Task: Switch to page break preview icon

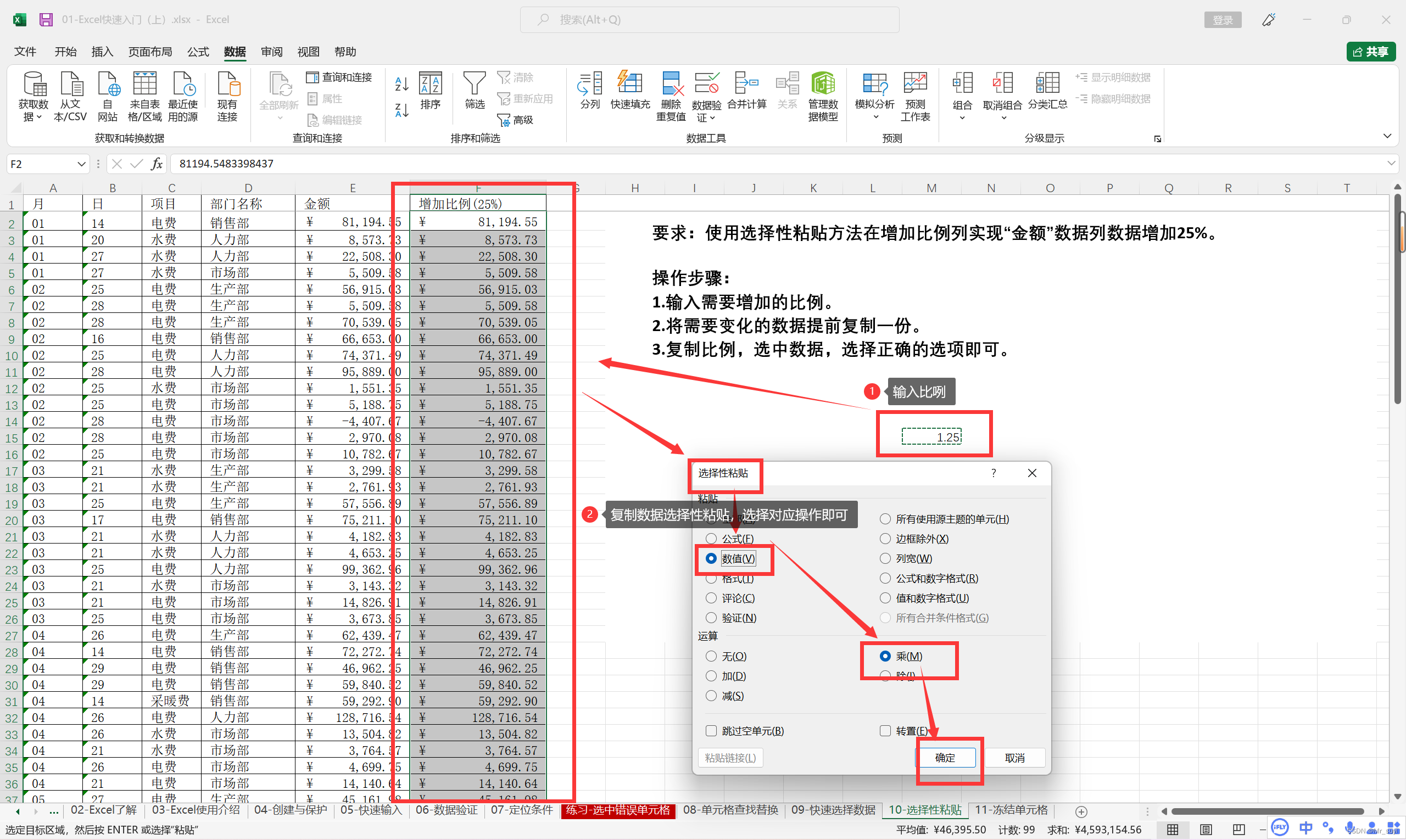Action: 1238,829
